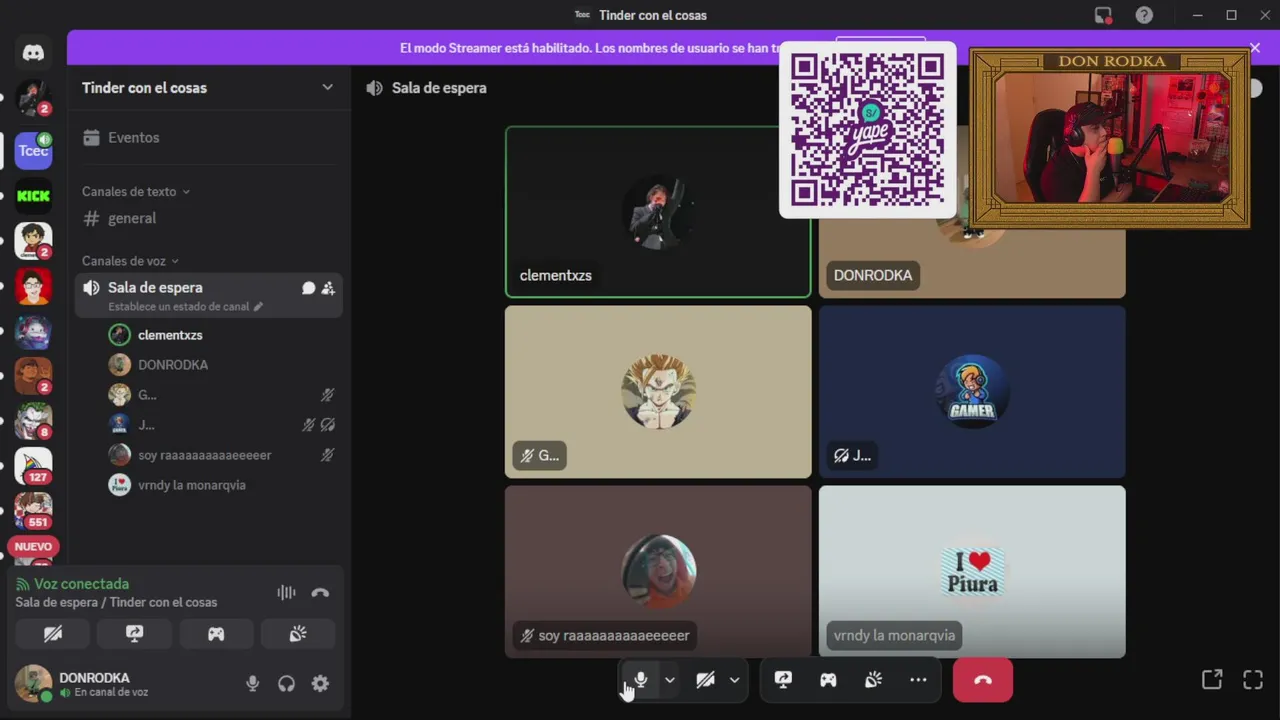Open microphone input options dropdown
The height and width of the screenshot is (720, 1280).
pyautogui.click(x=670, y=680)
